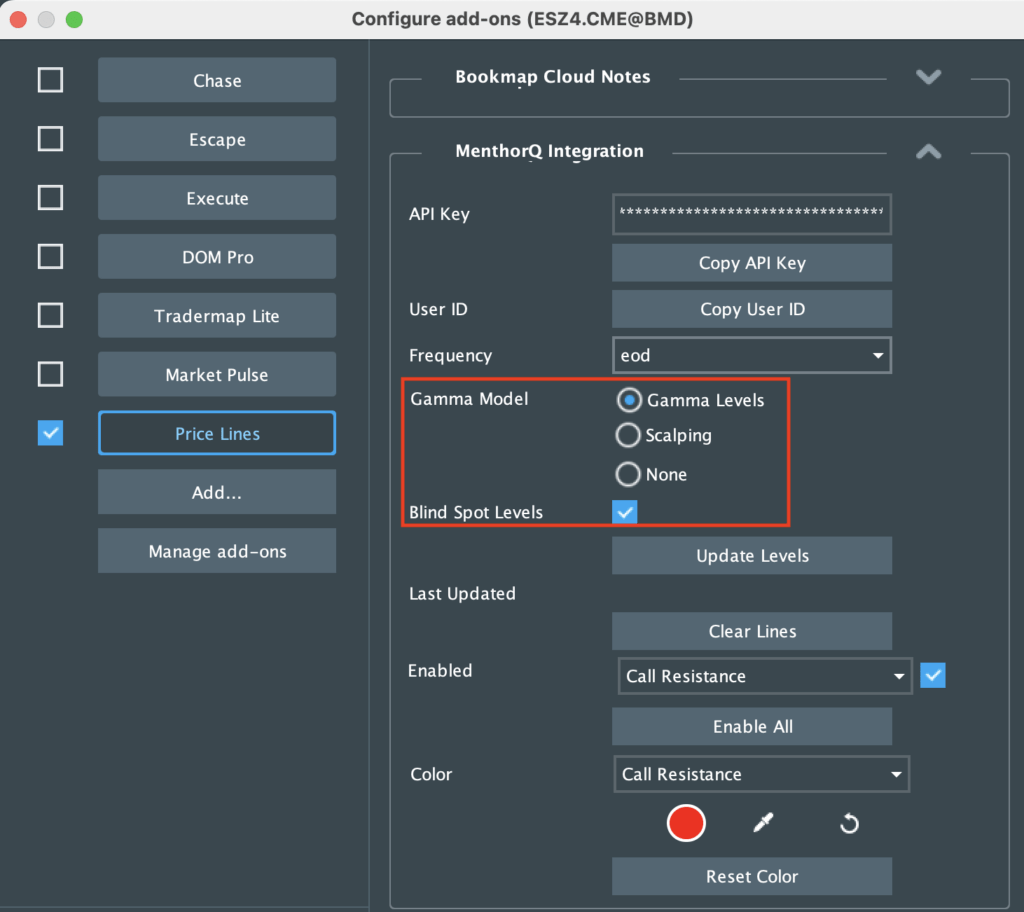
Task: Toggle the Call Resistance enabled checkbox
Action: [933, 676]
